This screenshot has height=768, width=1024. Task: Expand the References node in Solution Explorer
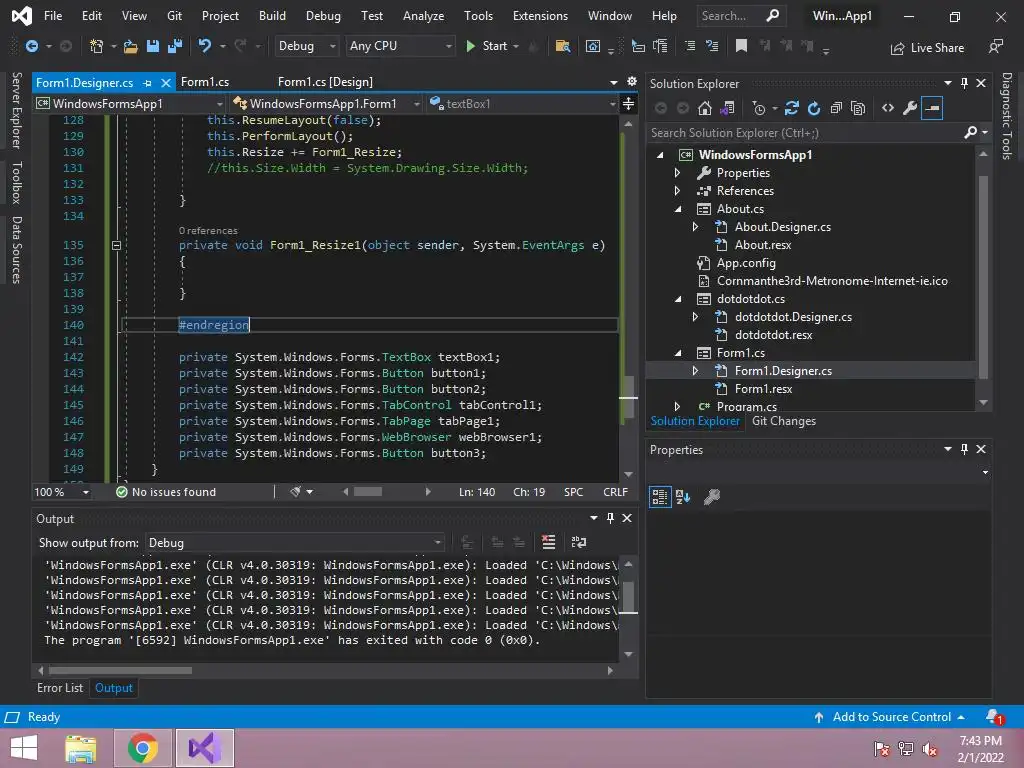(677, 191)
